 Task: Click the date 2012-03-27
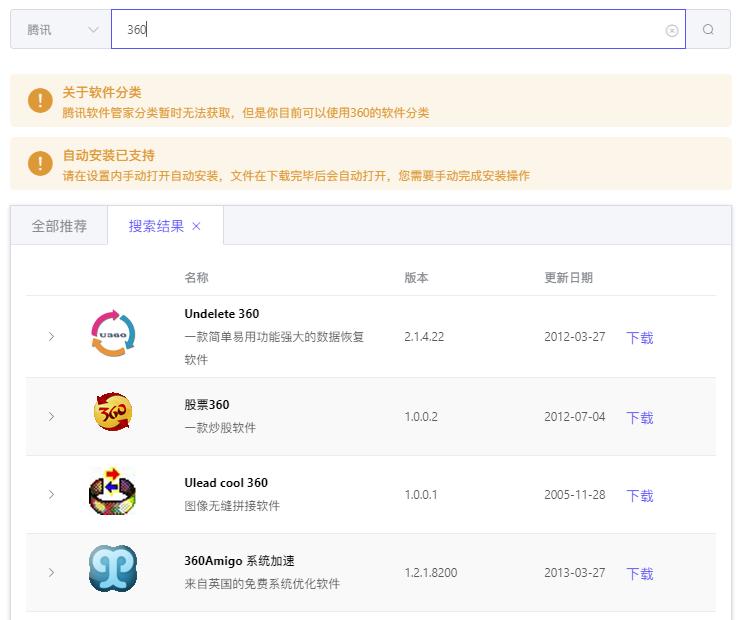click(575, 337)
